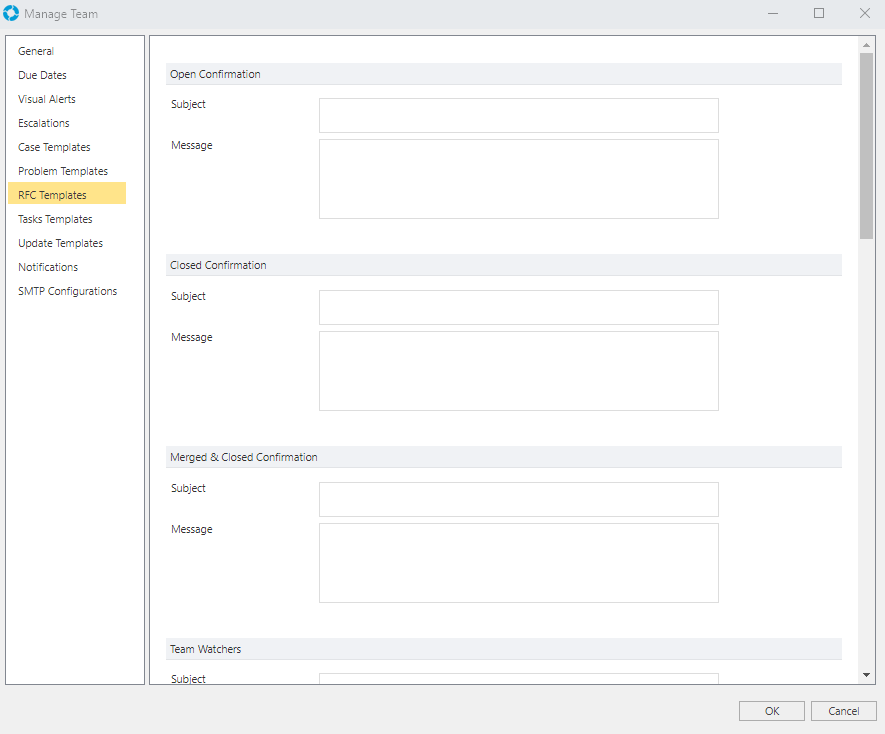This screenshot has width=885, height=734.
Task: Click the Closed Confirmation Message box
Action: (518, 371)
